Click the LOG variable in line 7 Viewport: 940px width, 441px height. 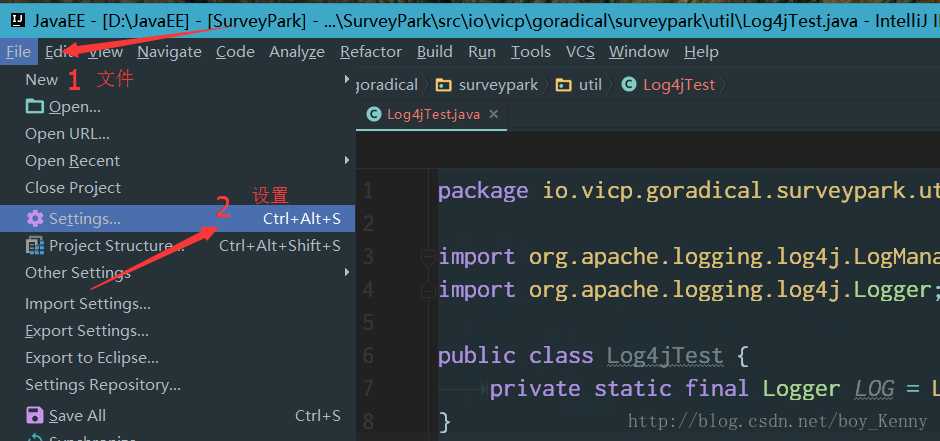[874, 389]
